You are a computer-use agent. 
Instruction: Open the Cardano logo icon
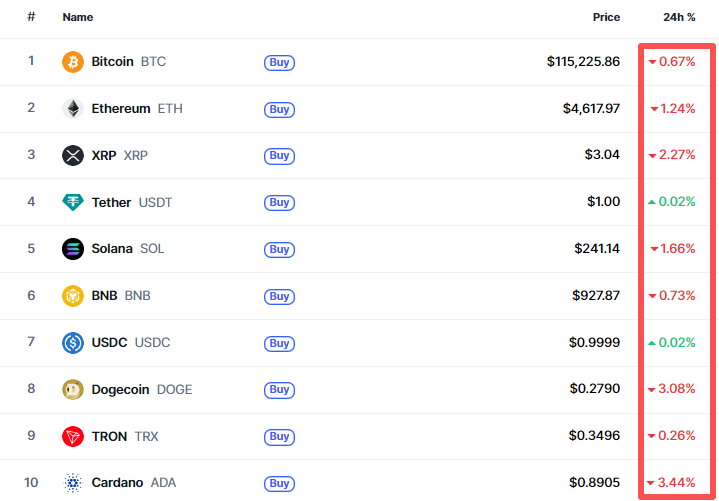73,483
